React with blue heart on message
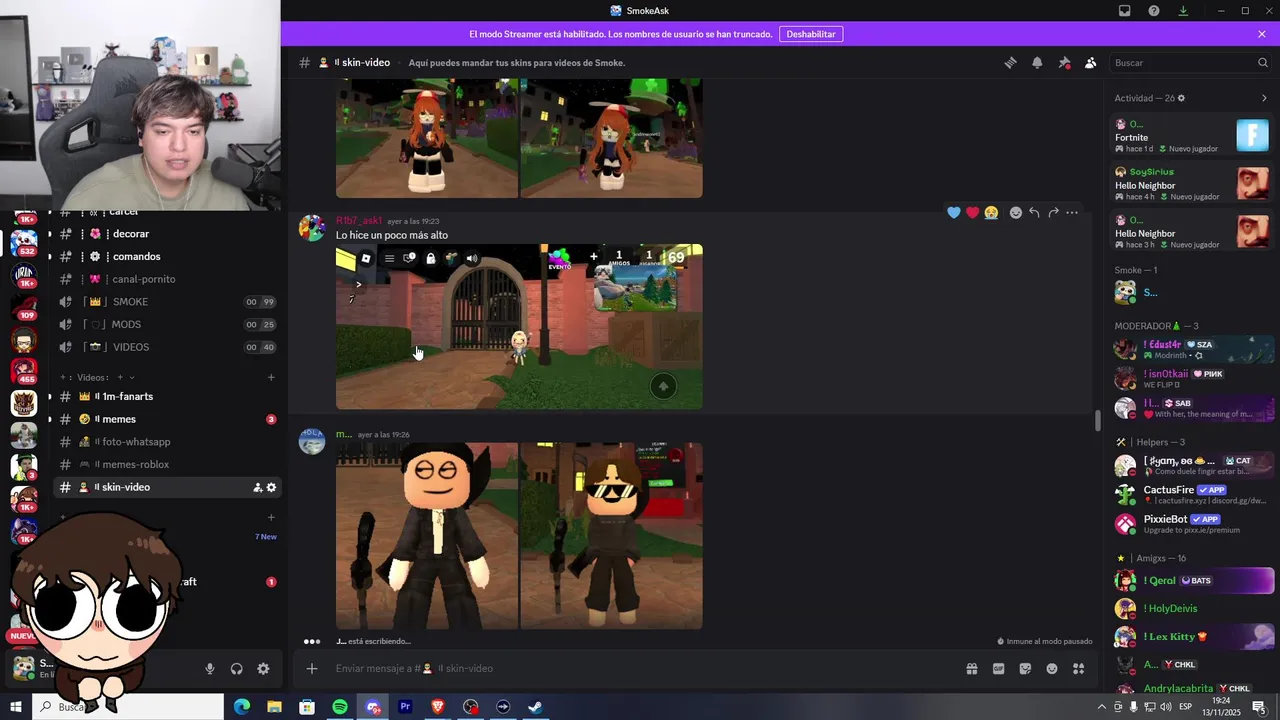The height and width of the screenshot is (720, 1280). tap(953, 212)
